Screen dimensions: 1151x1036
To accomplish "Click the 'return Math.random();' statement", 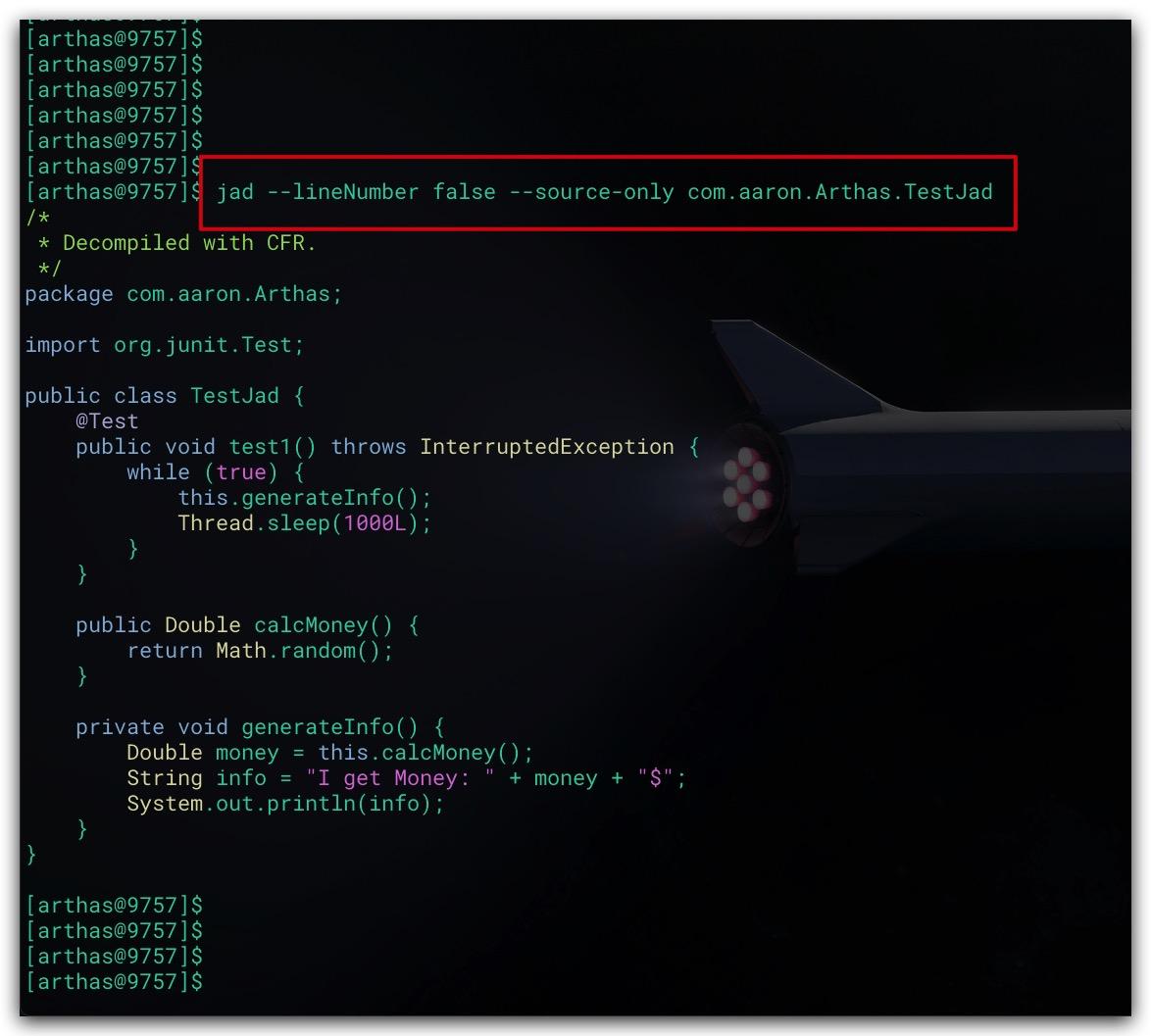I will pyautogui.click(x=260, y=651).
